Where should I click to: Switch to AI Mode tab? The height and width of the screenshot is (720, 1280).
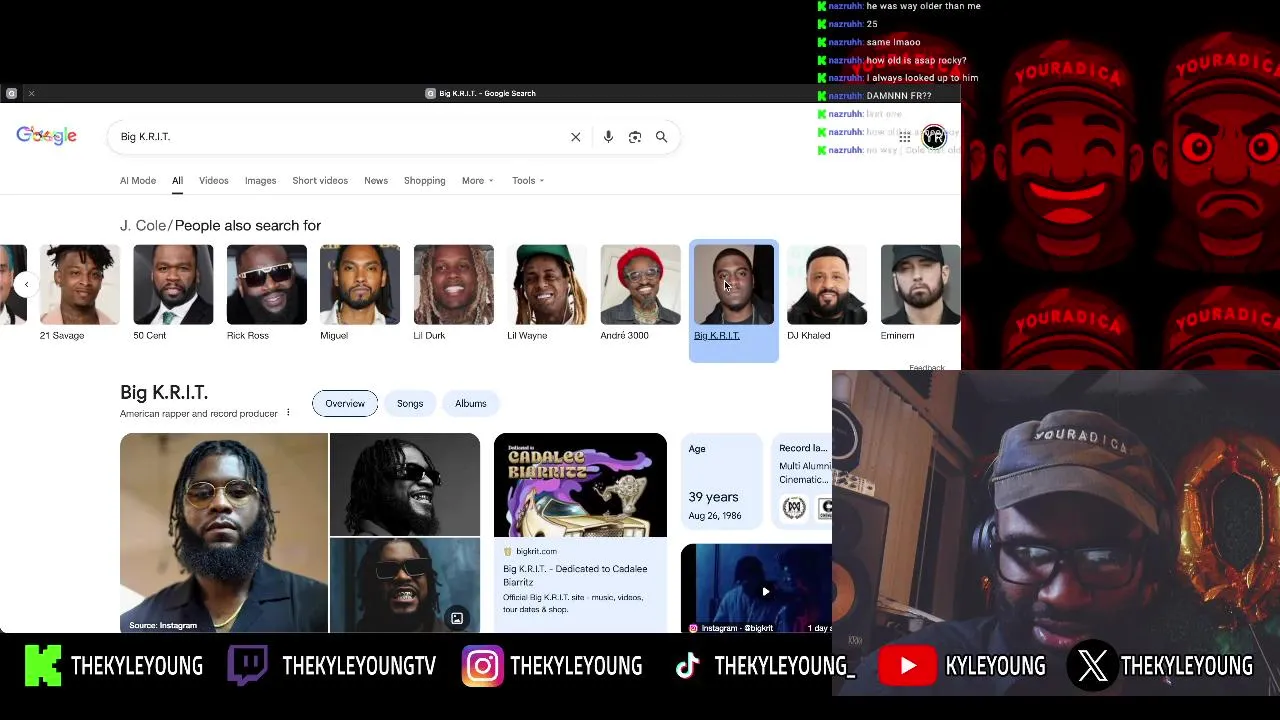click(138, 181)
